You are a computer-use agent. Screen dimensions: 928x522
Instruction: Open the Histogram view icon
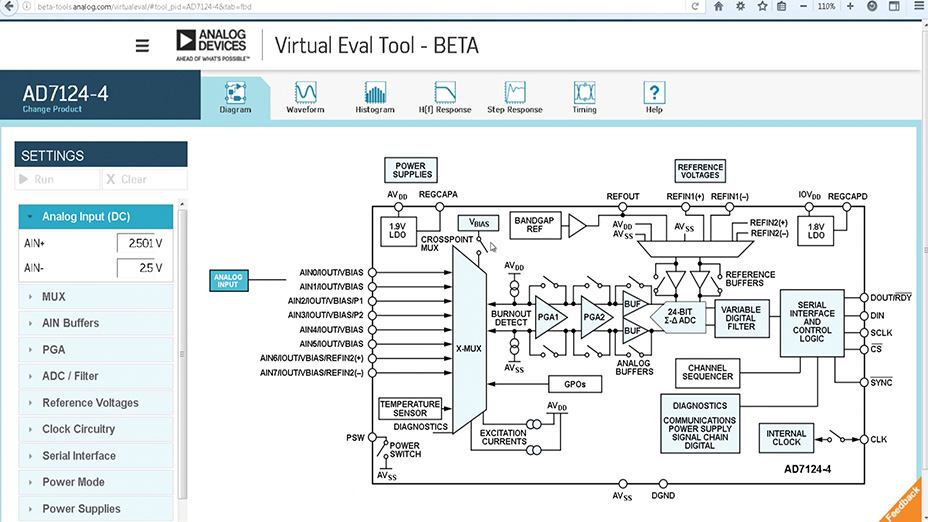pyautogui.click(x=375, y=92)
